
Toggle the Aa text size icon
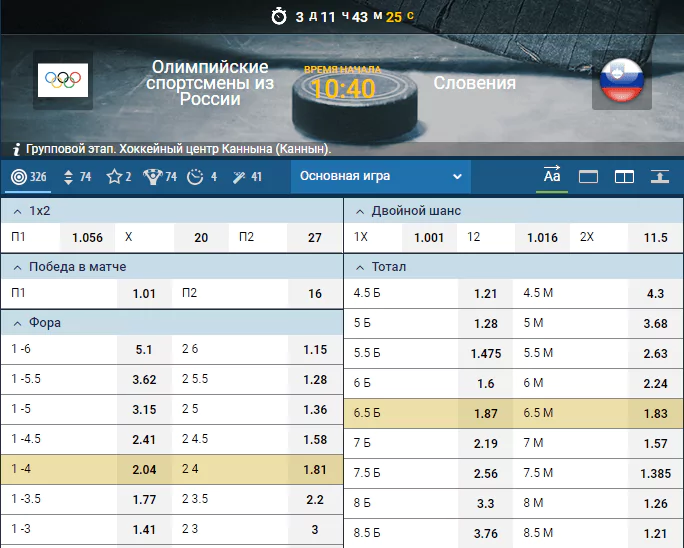point(552,175)
